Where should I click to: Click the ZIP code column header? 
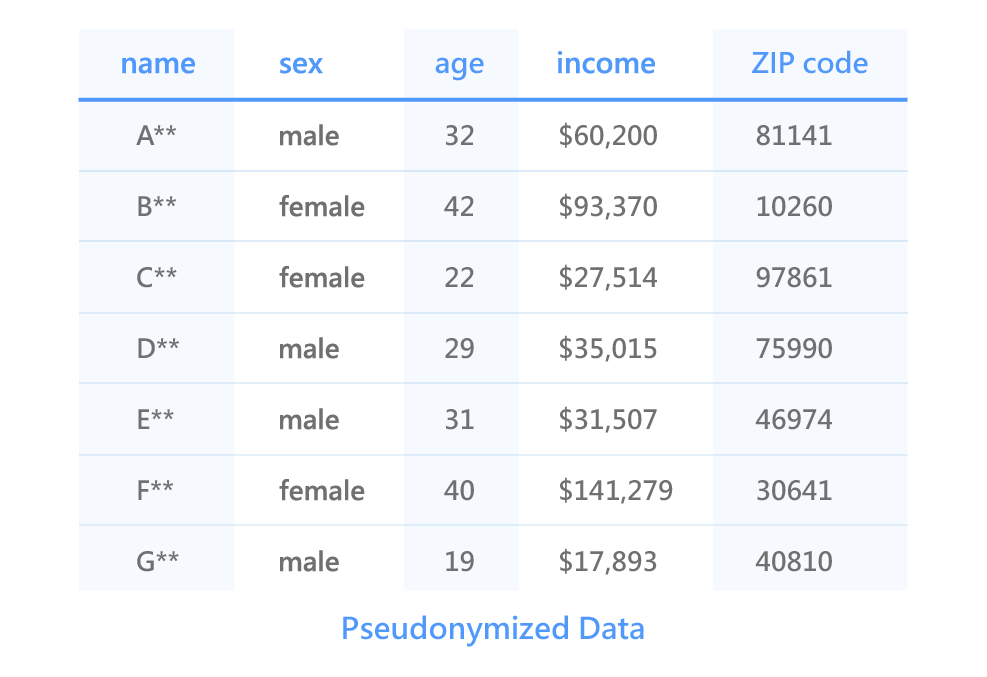pyautogui.click(x=809, y=64)
